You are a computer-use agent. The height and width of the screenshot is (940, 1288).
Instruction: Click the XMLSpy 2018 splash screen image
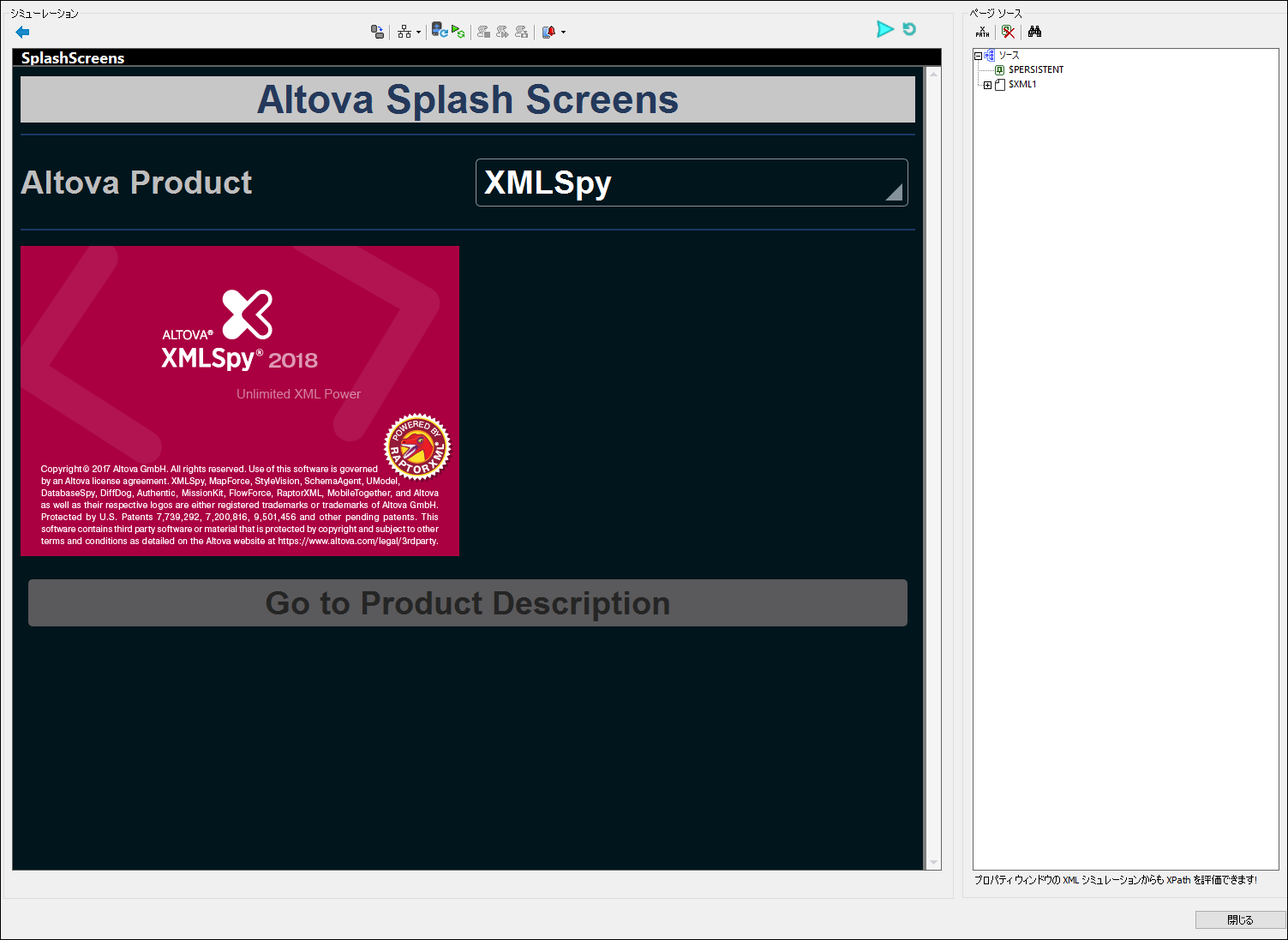click(x=240, y=401)
